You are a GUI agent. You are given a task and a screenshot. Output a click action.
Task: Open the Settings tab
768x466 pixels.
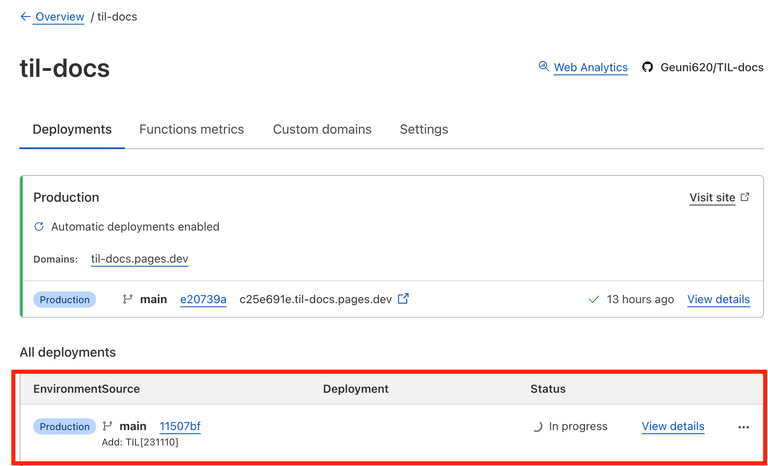[424, 129]
